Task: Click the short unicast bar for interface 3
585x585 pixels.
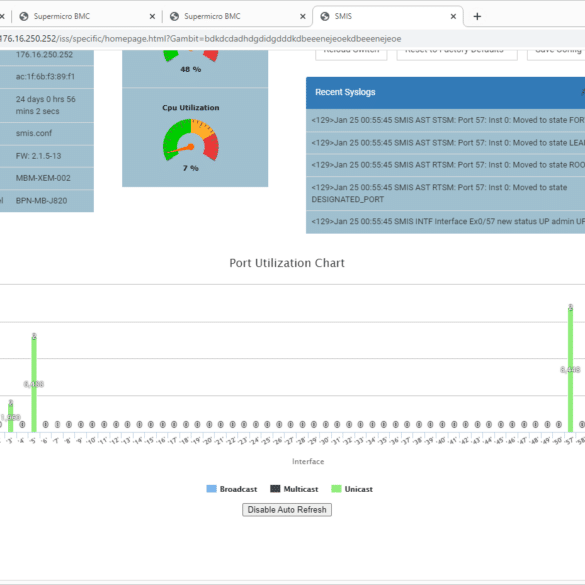Action: [x=11, y=418]
